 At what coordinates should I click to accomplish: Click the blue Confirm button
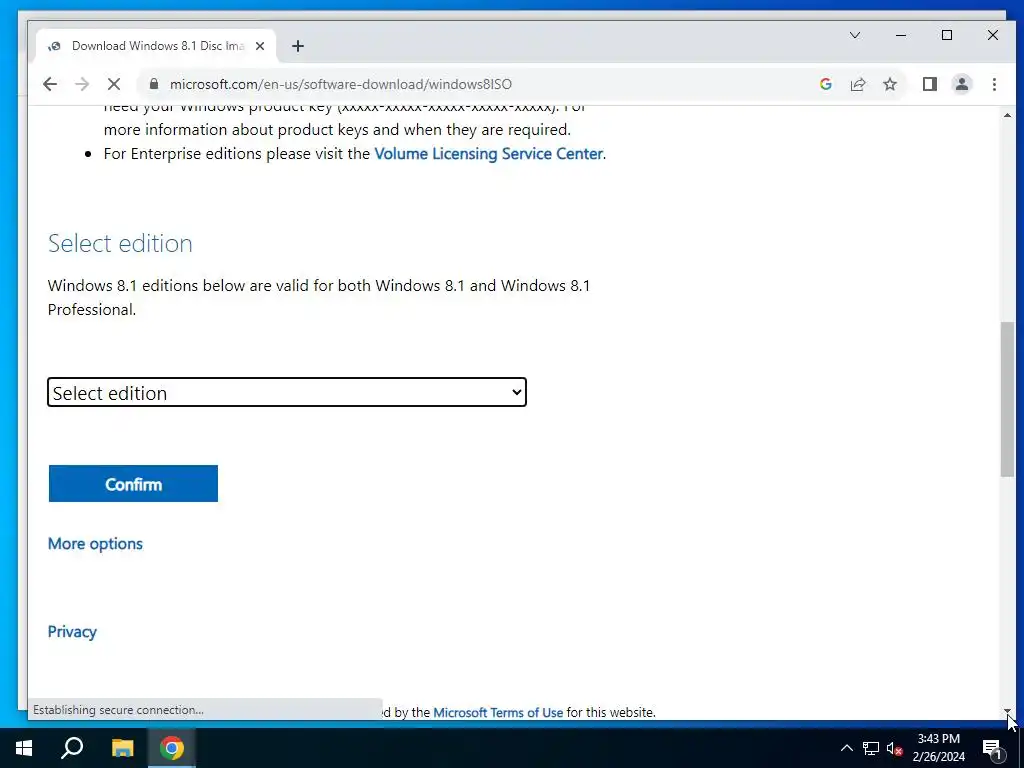pyautogui.click(x=133, y=484)
